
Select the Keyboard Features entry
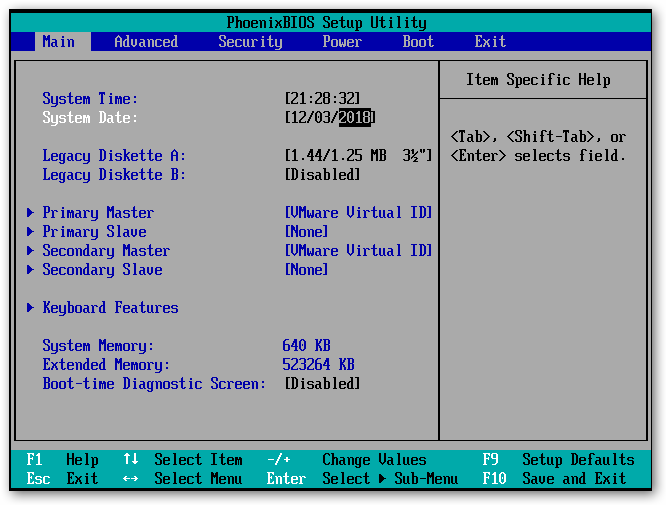(x=110, y=308)
